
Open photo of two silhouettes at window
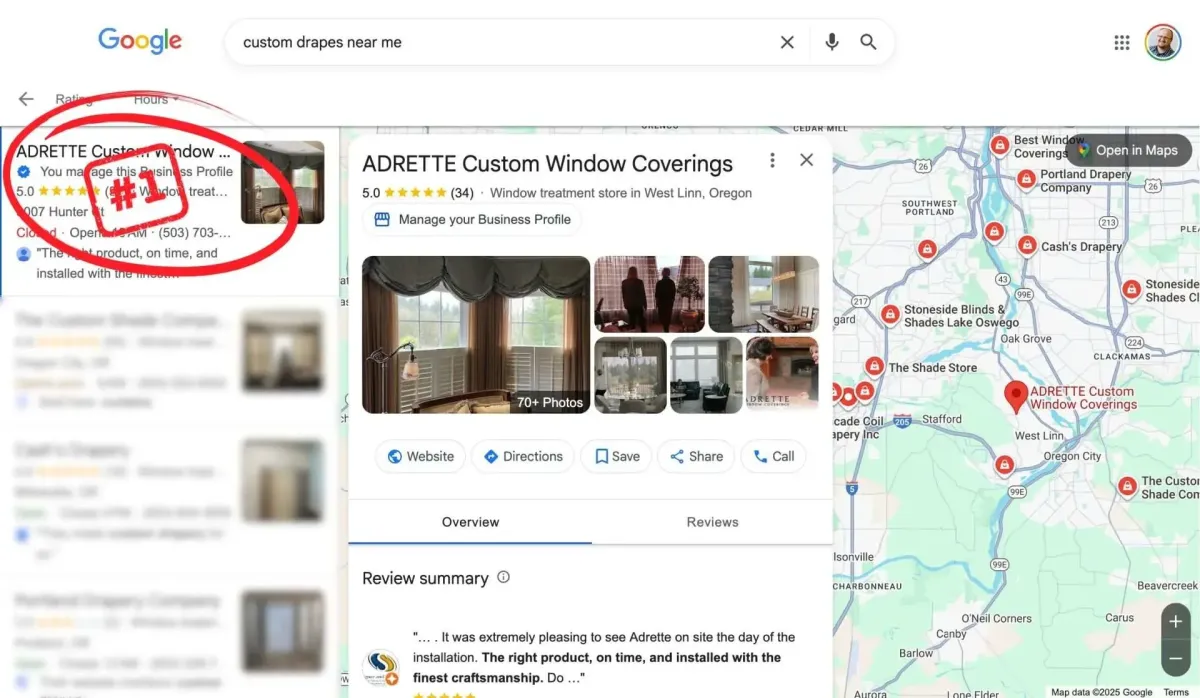649,294
